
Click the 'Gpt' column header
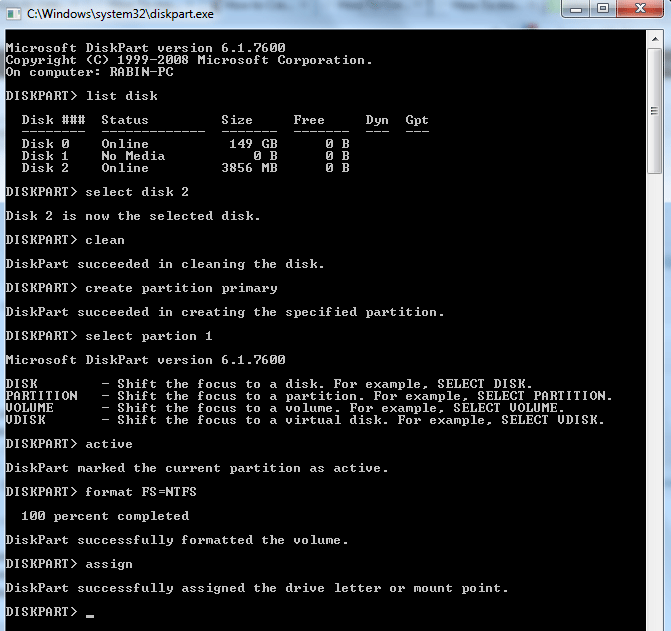pos(417,120)
